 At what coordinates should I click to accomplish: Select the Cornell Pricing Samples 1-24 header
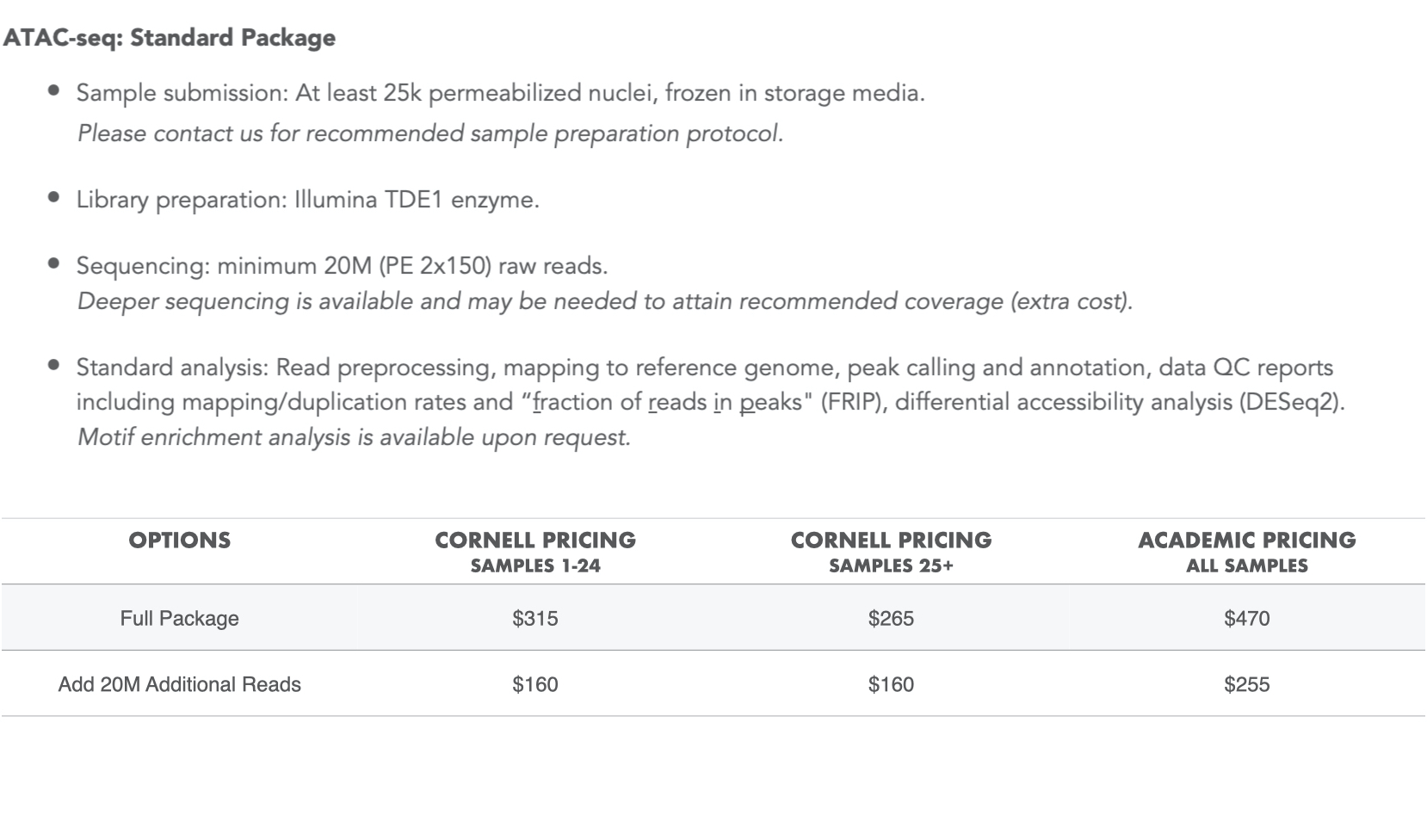[x=535, y=551]
